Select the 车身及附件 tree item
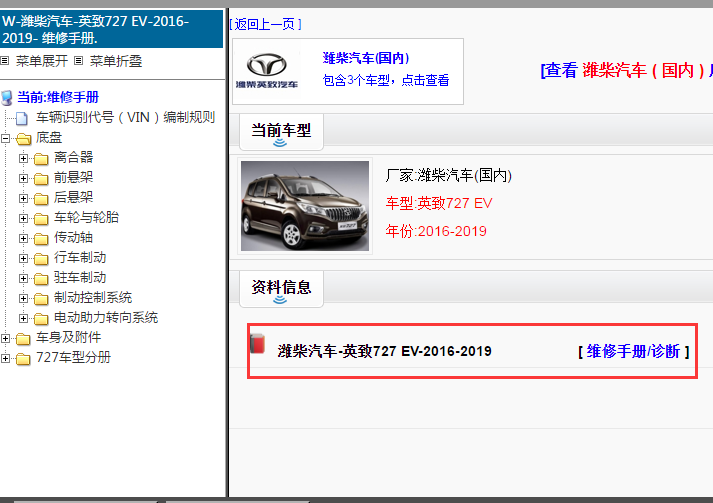 69,337
